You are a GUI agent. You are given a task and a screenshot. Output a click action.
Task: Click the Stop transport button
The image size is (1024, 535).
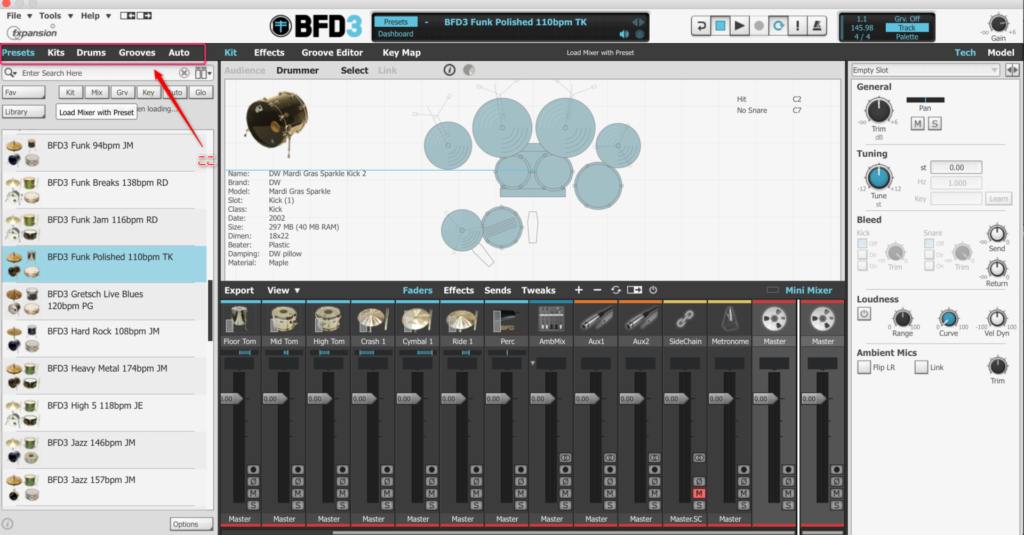click(721, 26)
